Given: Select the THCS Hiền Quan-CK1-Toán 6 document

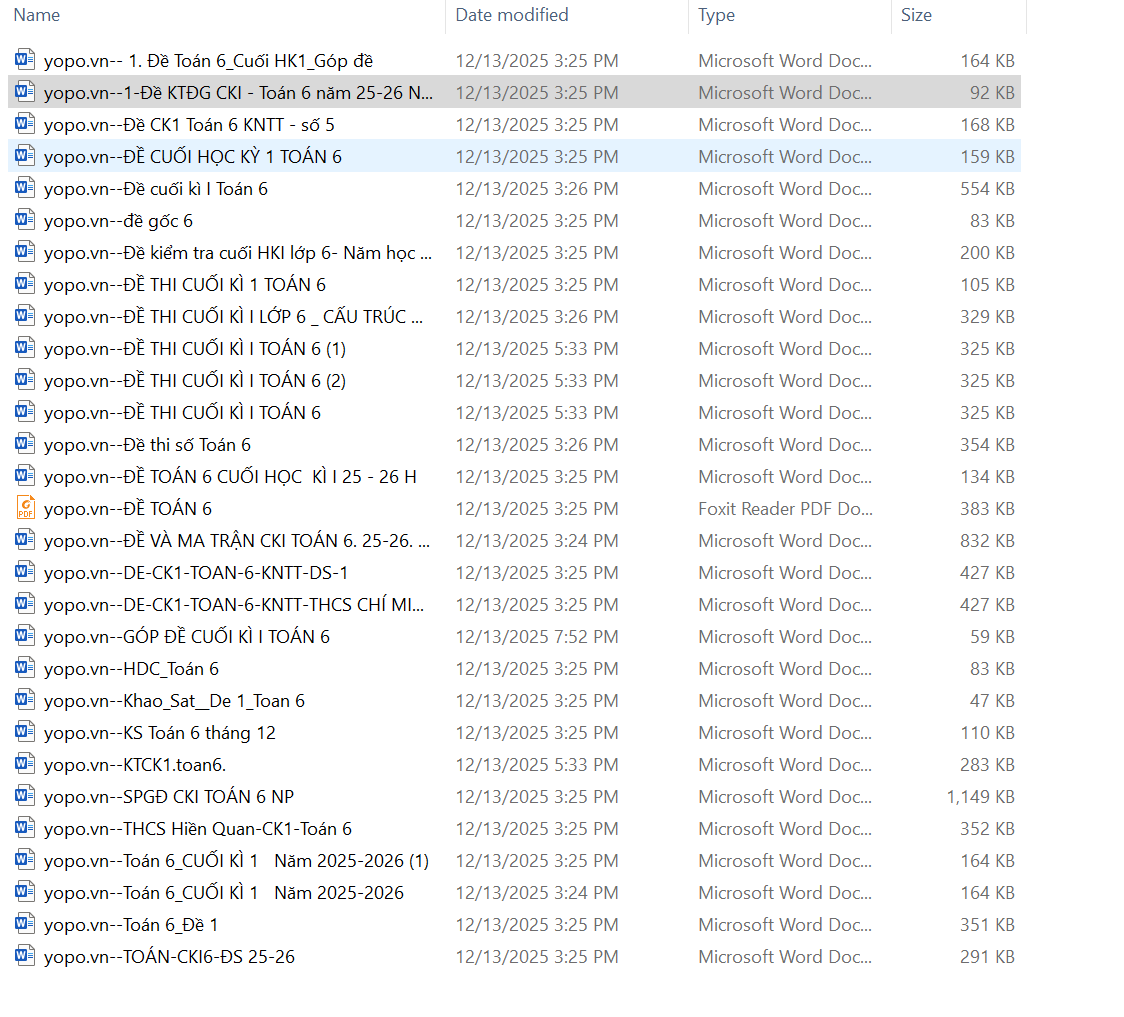Looking at the screenshot, I should tap(197, 829).
